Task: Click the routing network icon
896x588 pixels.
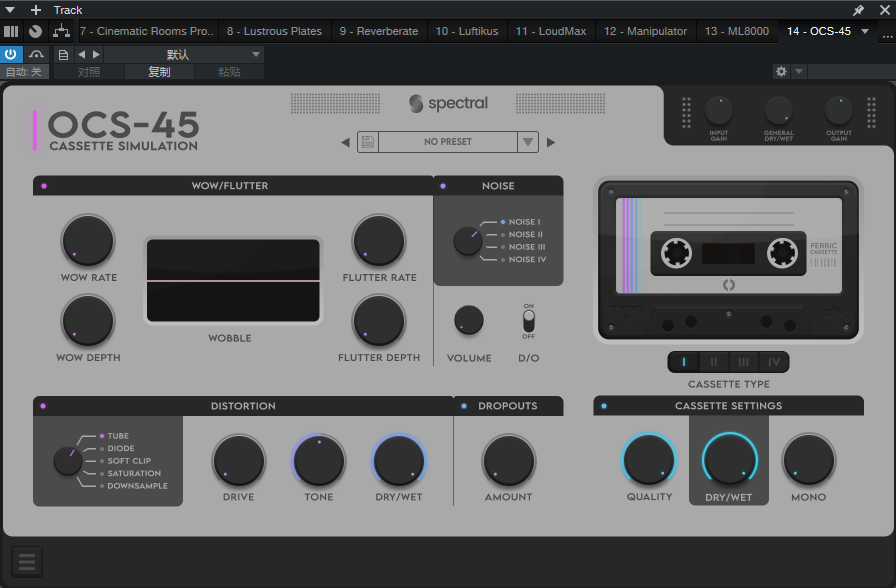Action: click(61, 31)
